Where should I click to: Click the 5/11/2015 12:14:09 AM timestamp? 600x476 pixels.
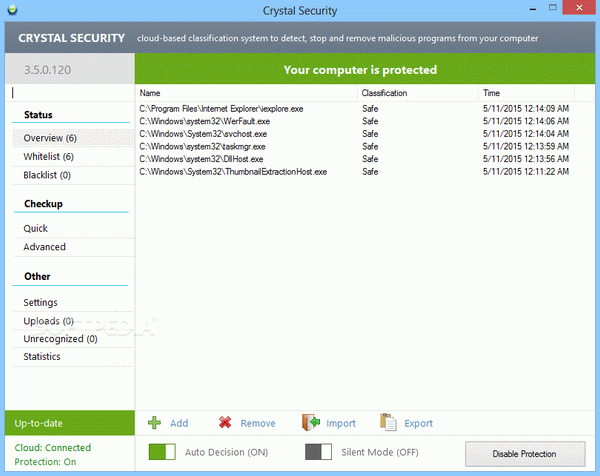click(x=526, y=109)
